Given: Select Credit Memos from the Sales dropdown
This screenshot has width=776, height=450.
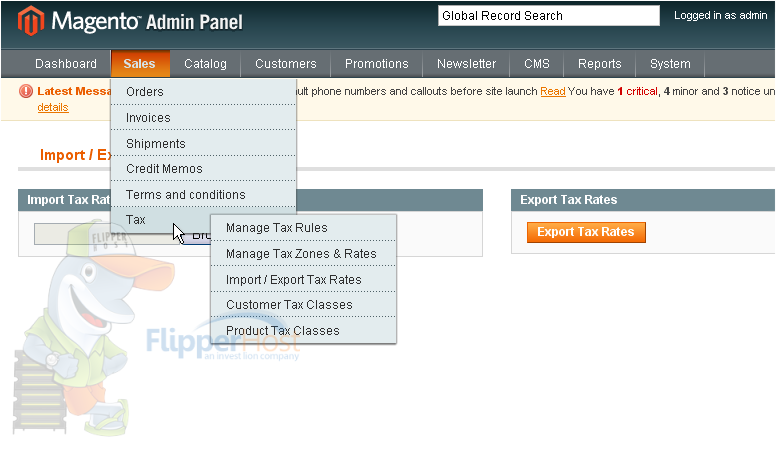Looking at the screenshot, I should coord(203,168).
